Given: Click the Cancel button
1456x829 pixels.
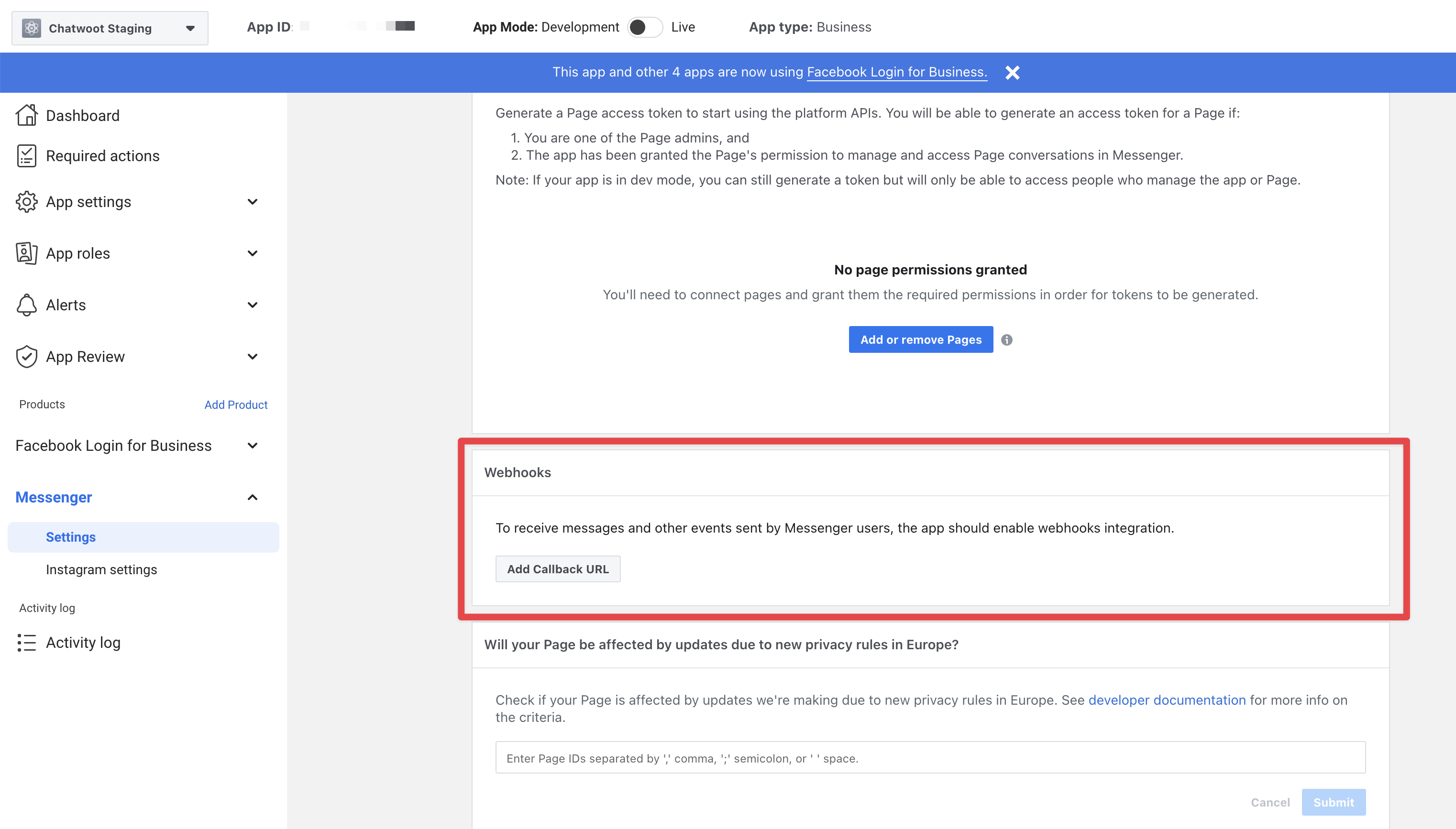Looking at the screenshot, I should [1270, 802].
